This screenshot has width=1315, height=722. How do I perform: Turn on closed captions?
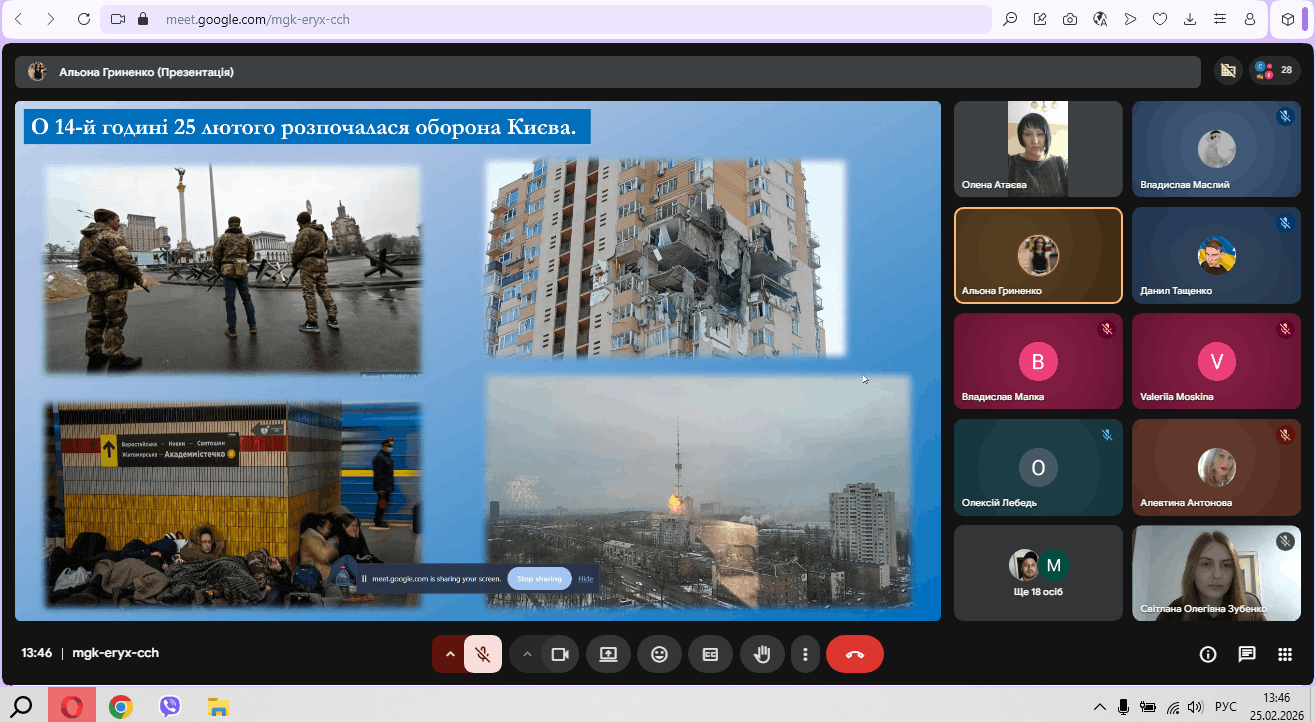click(710, 654)
